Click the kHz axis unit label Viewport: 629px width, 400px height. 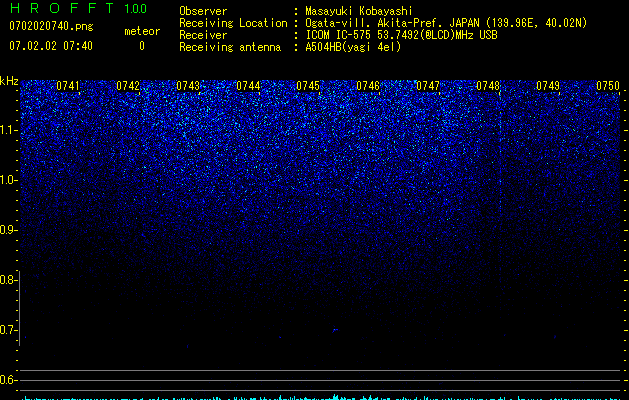pos(9,81)
